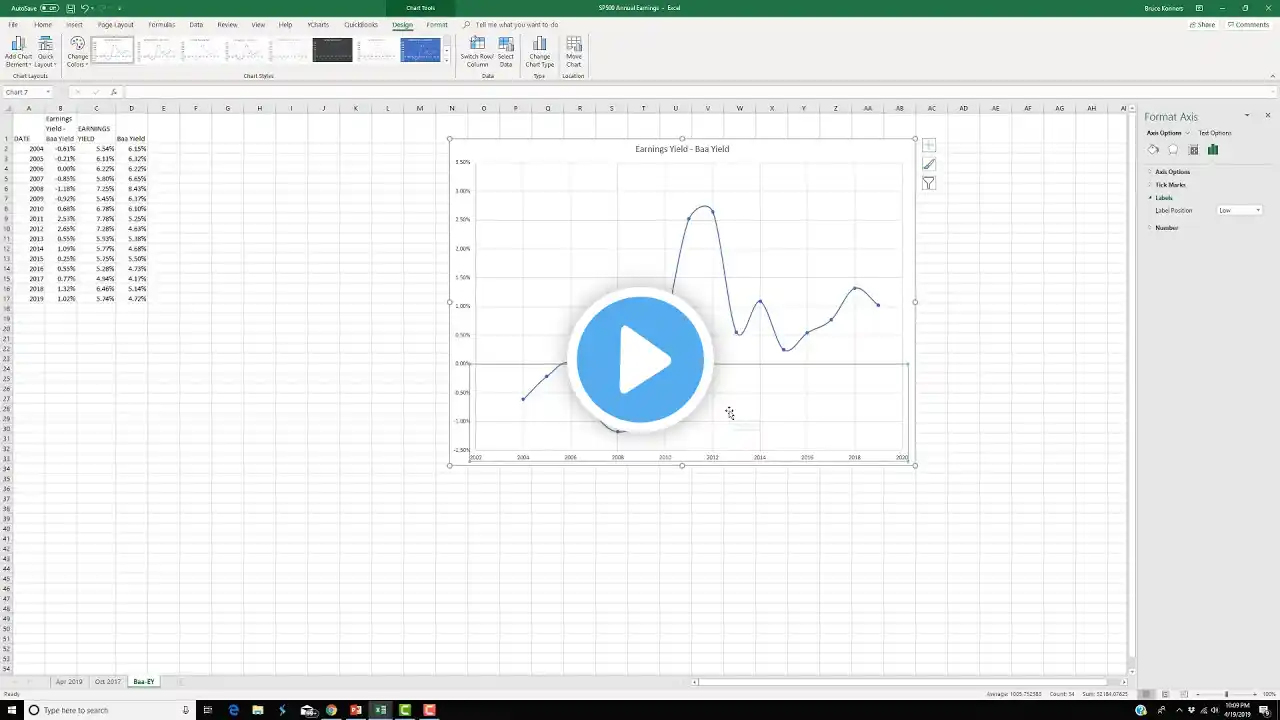Select the Size & Properties icon

click(1193, 150)
